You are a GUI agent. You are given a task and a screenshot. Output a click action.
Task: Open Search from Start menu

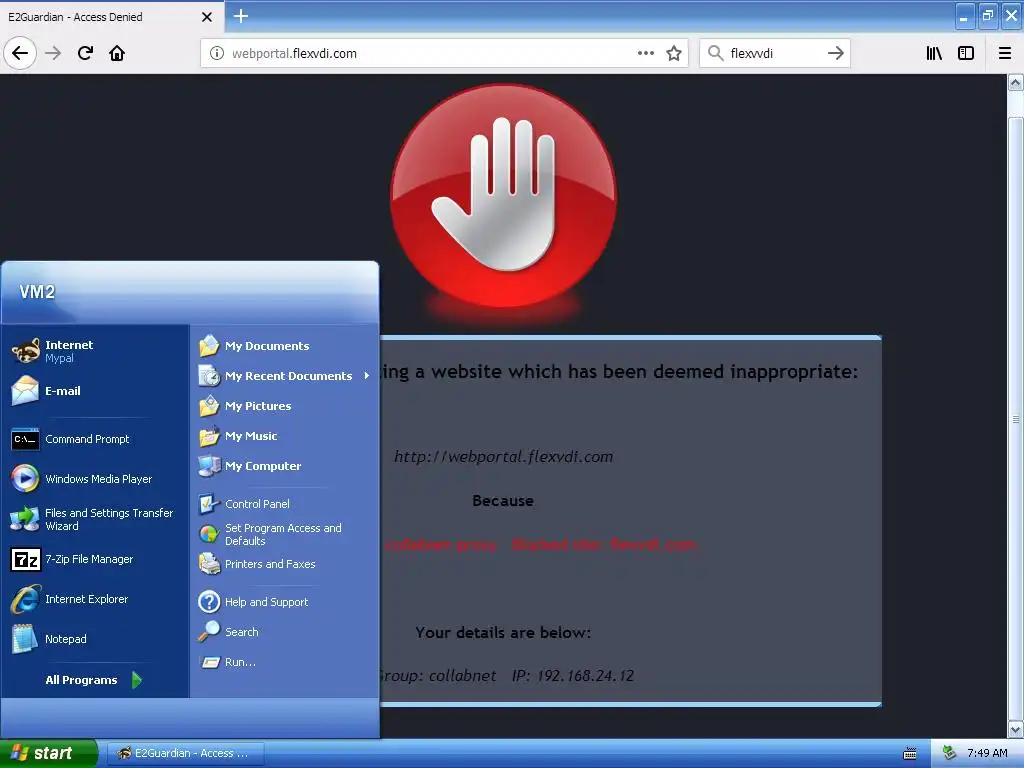pos(284,632)
